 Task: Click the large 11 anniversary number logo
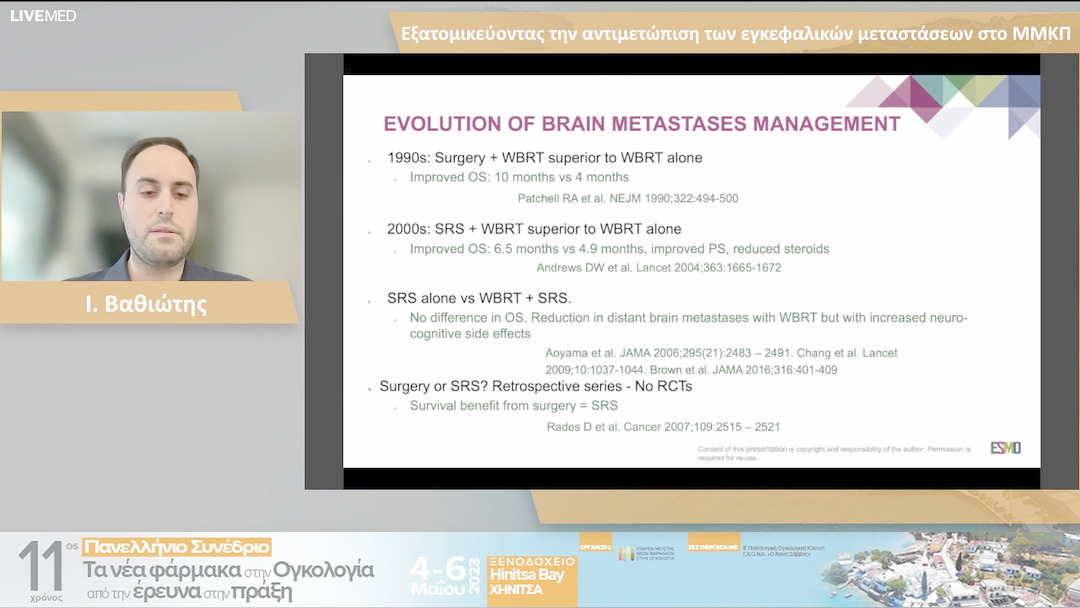(x=41, y=570)
